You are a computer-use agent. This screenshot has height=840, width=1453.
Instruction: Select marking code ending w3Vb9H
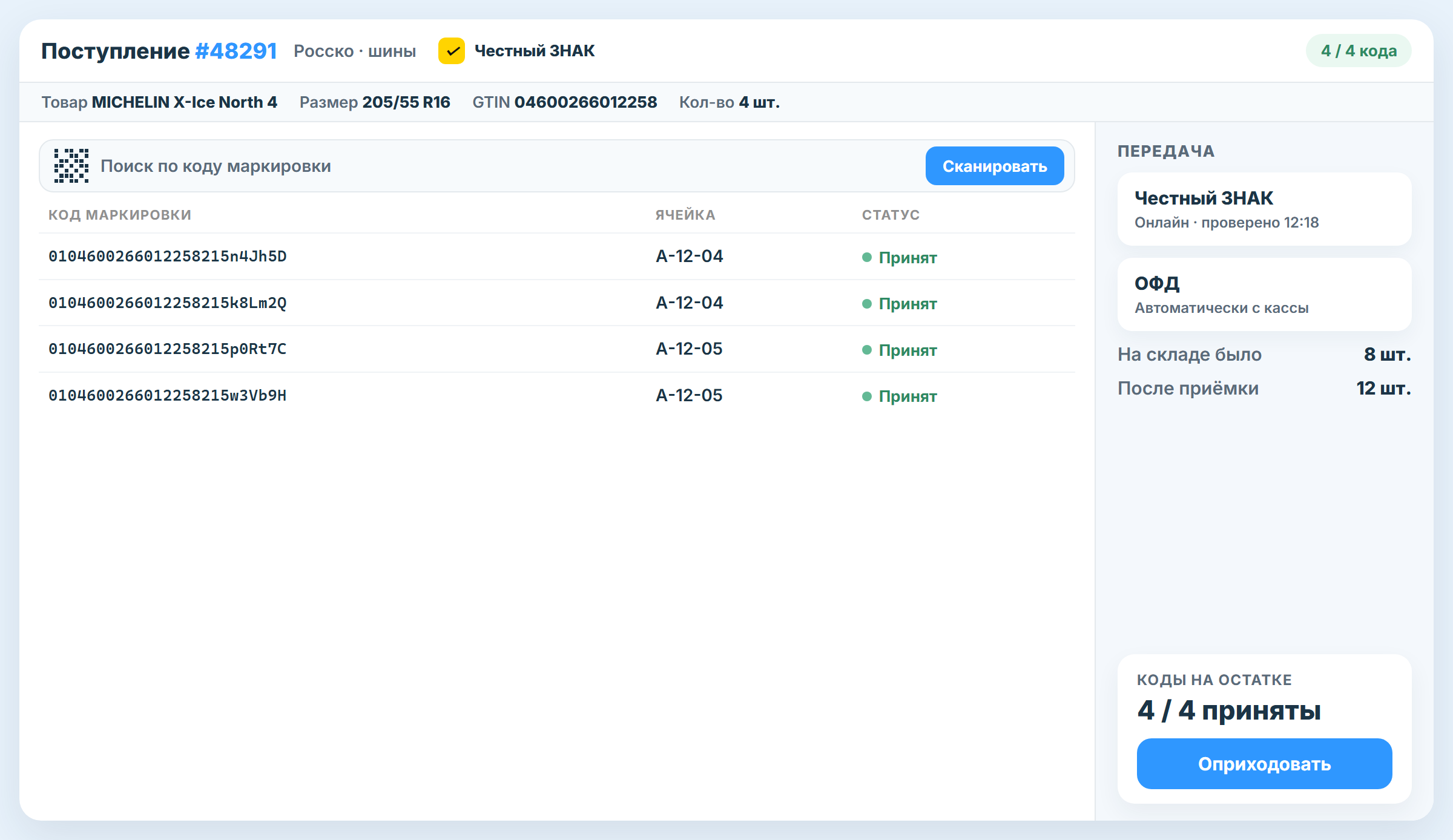168,396
